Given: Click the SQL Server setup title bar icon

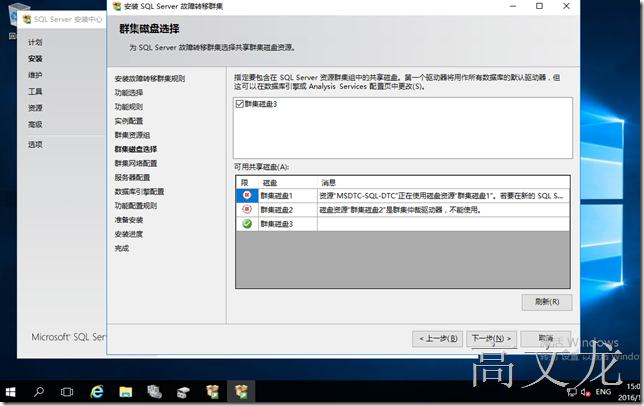Looking at the screenshot, I should tap(117, 6).
